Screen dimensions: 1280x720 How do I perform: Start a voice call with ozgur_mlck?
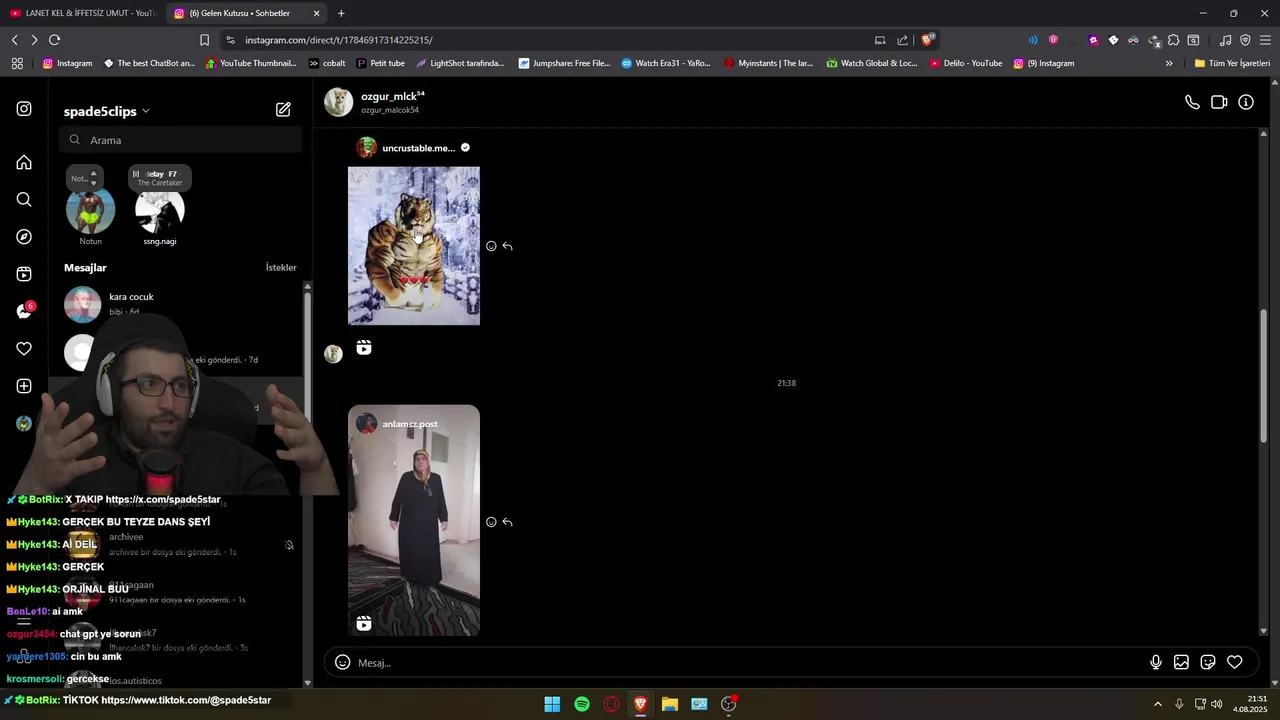1192,102
